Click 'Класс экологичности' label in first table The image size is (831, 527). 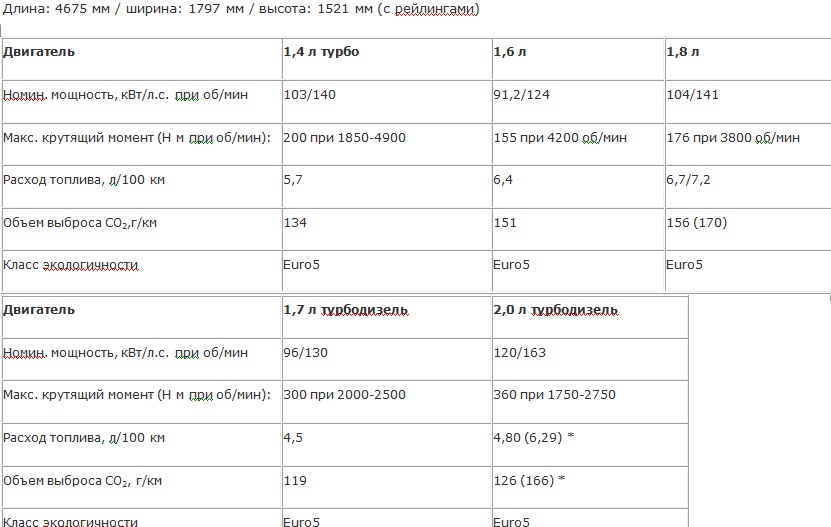pyautogui.click(x=70, y=265)
